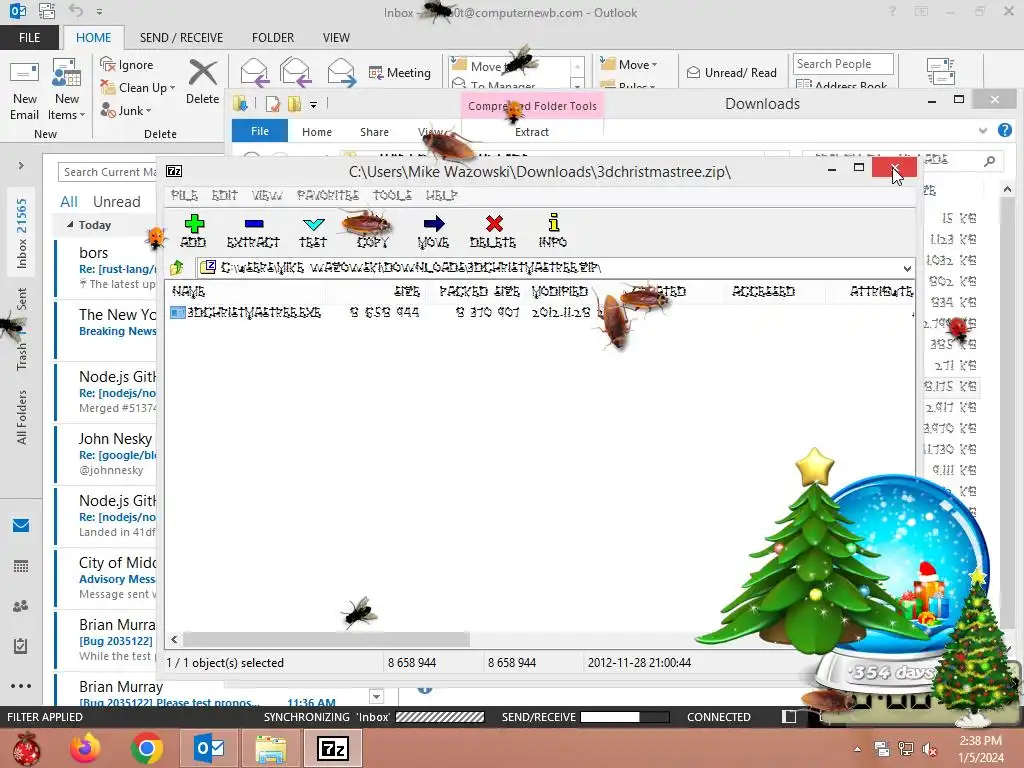The height and width of the screenshot is (768, 1024).
Task: Open Firefox from the taskbar
Action: click(x=85, y=748)
